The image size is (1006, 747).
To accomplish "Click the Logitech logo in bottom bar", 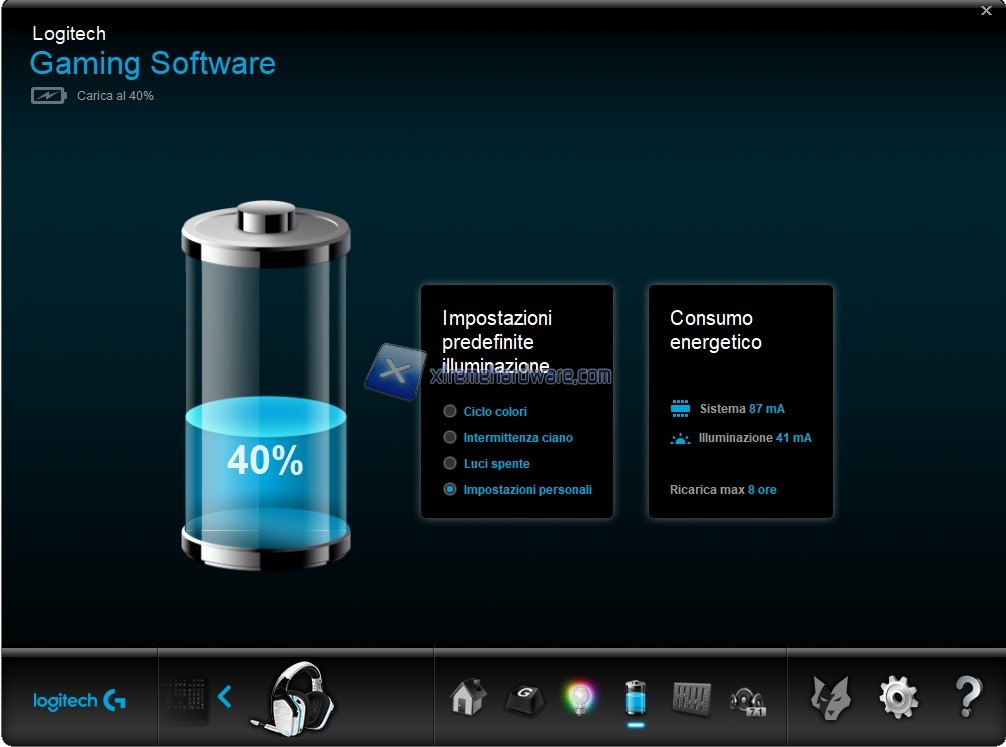I will 79,700.
